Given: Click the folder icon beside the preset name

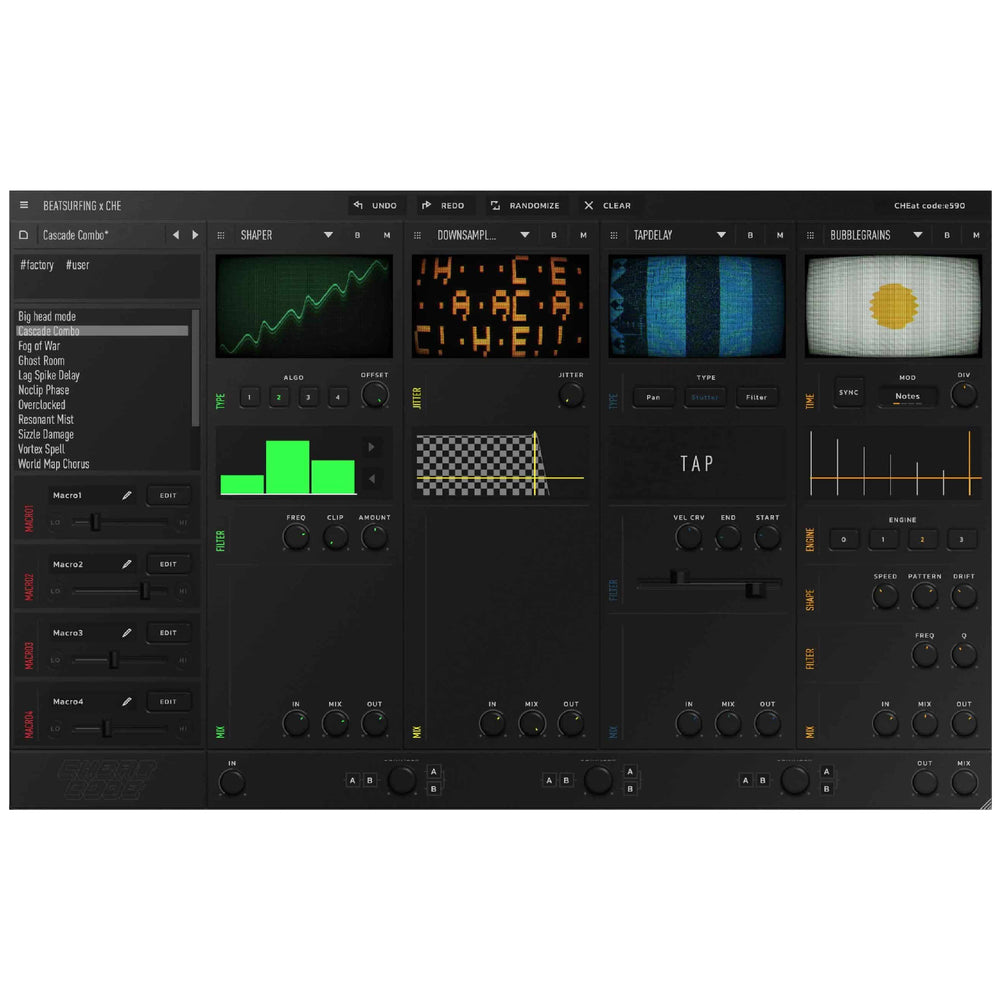Looking at the screenshot, I should tap(23, 235).
